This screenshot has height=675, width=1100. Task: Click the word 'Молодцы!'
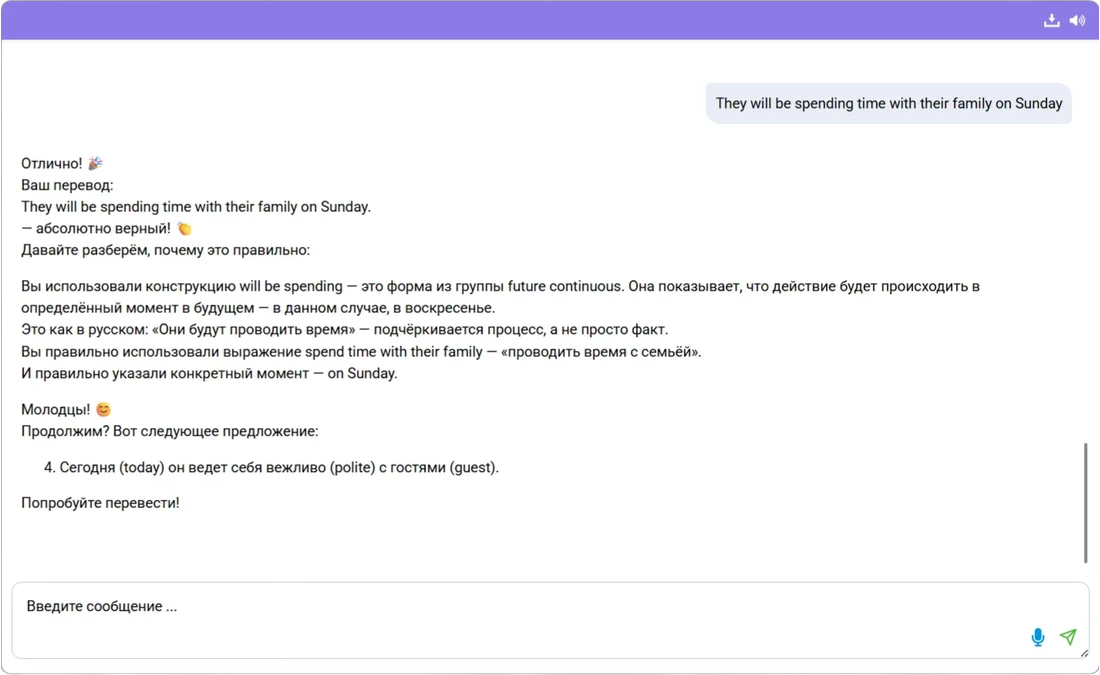(x=55, y=409)
